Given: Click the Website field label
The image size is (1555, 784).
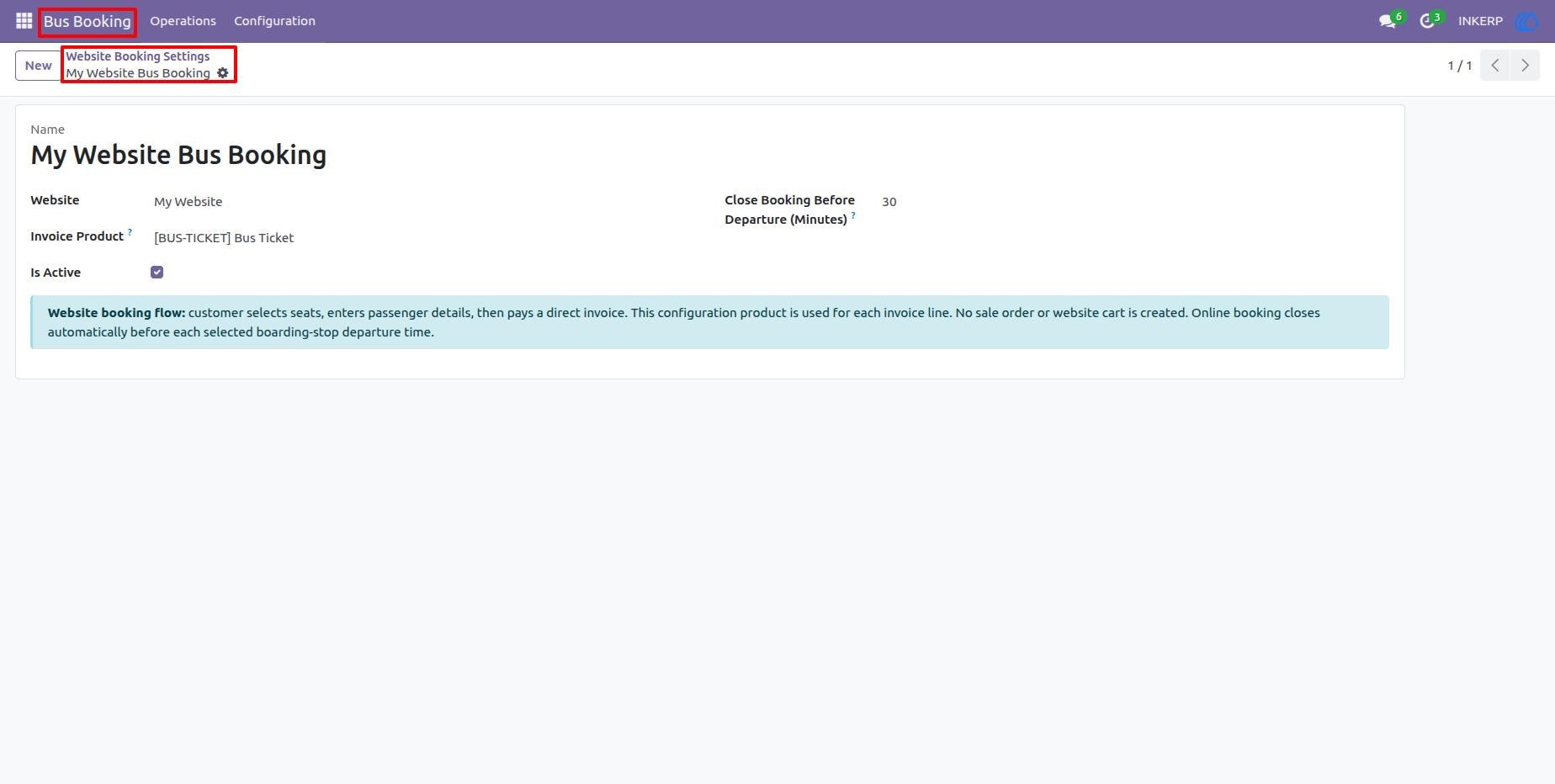Looking at the screenshot, I should pos(55,200).
